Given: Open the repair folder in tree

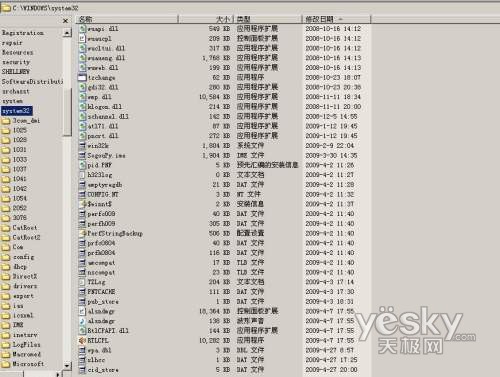Looking at the screenshot, I should (x=12, y=43).
